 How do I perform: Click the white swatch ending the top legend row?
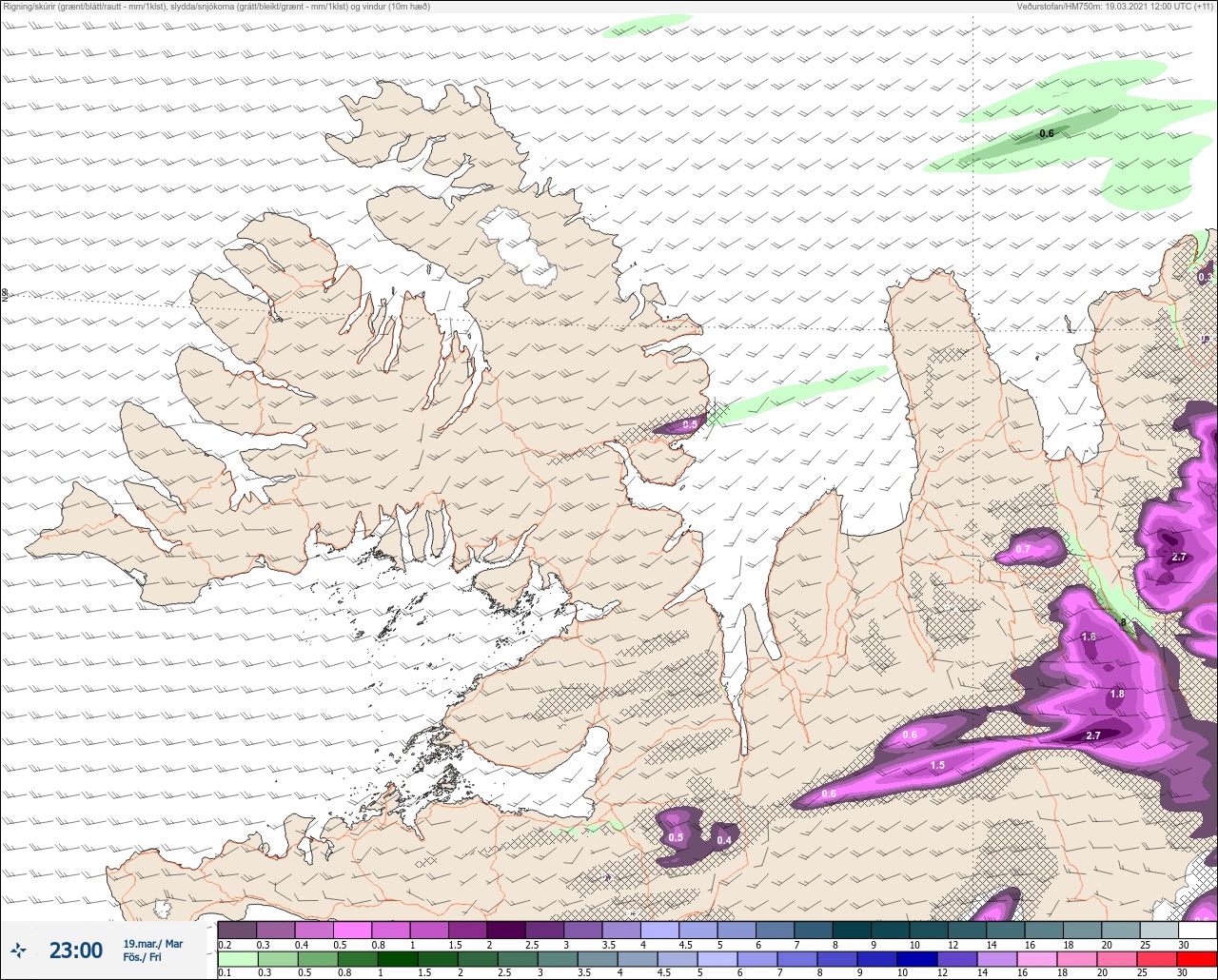1197,930
